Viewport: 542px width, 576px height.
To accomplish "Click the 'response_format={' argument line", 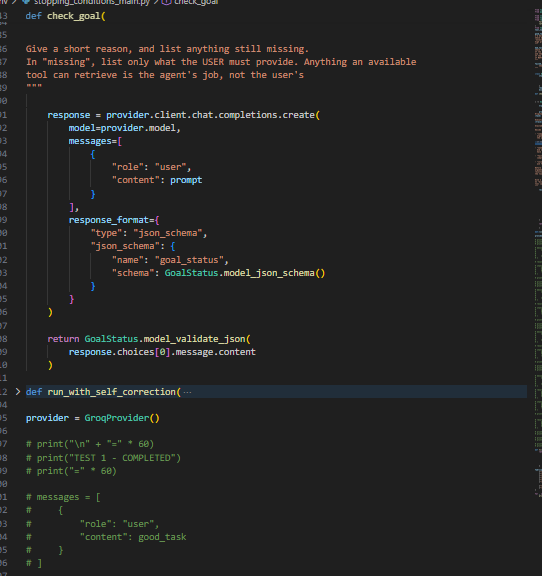I will (x=114, y=220).
